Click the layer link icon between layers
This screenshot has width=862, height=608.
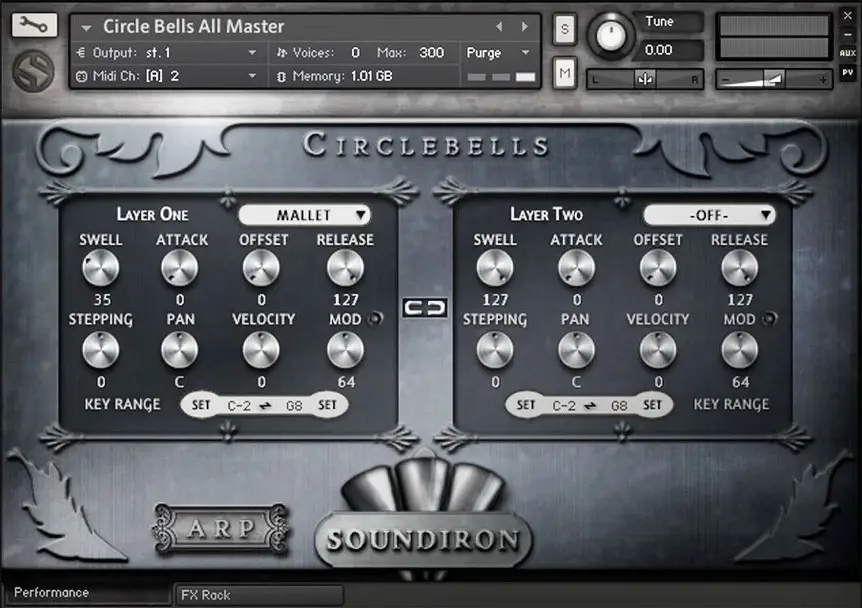424,308
